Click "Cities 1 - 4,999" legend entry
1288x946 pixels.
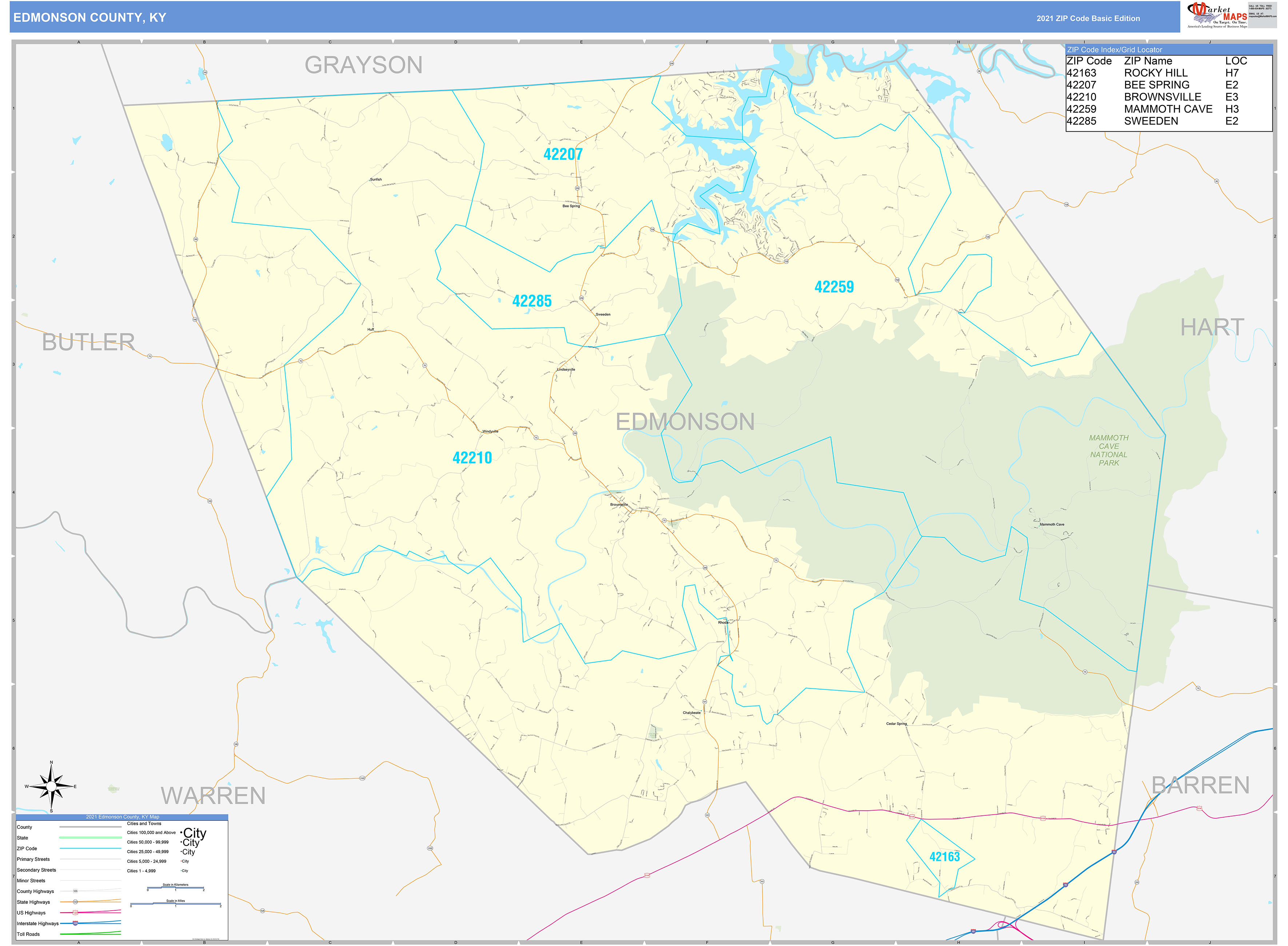click(x=141, y=870)
